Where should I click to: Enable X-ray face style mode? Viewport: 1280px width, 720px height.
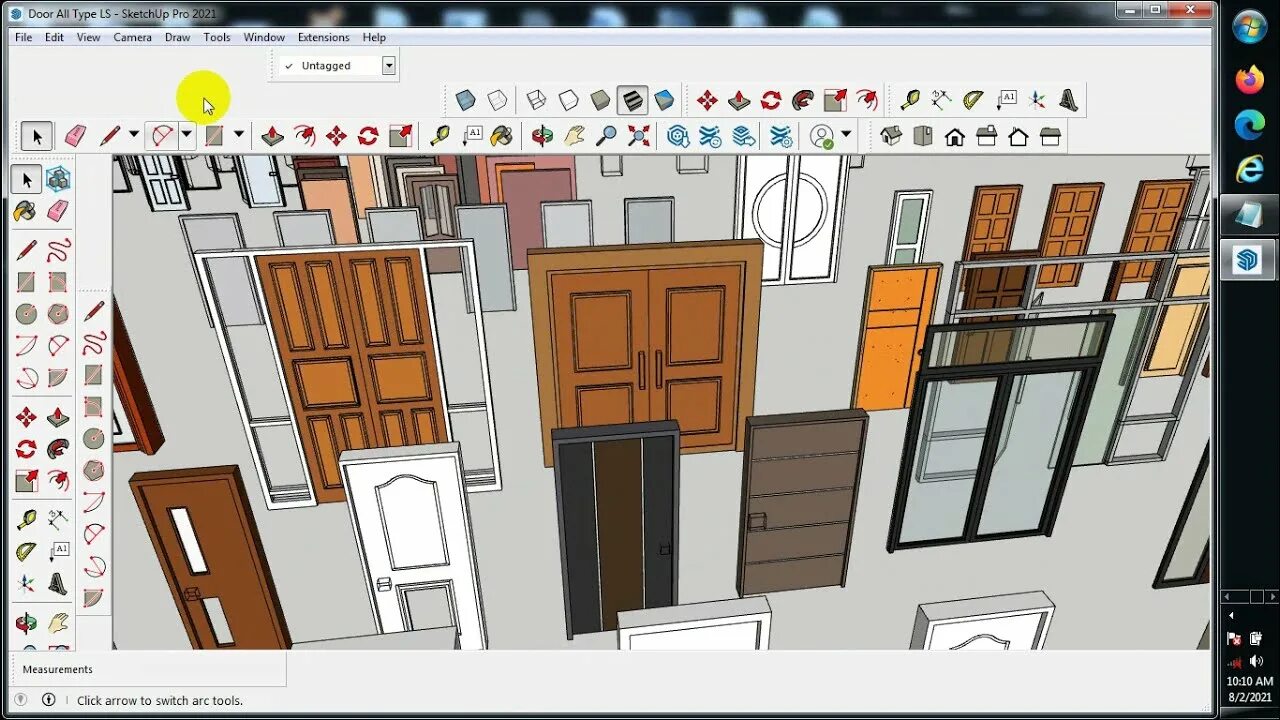click(464, 99)
